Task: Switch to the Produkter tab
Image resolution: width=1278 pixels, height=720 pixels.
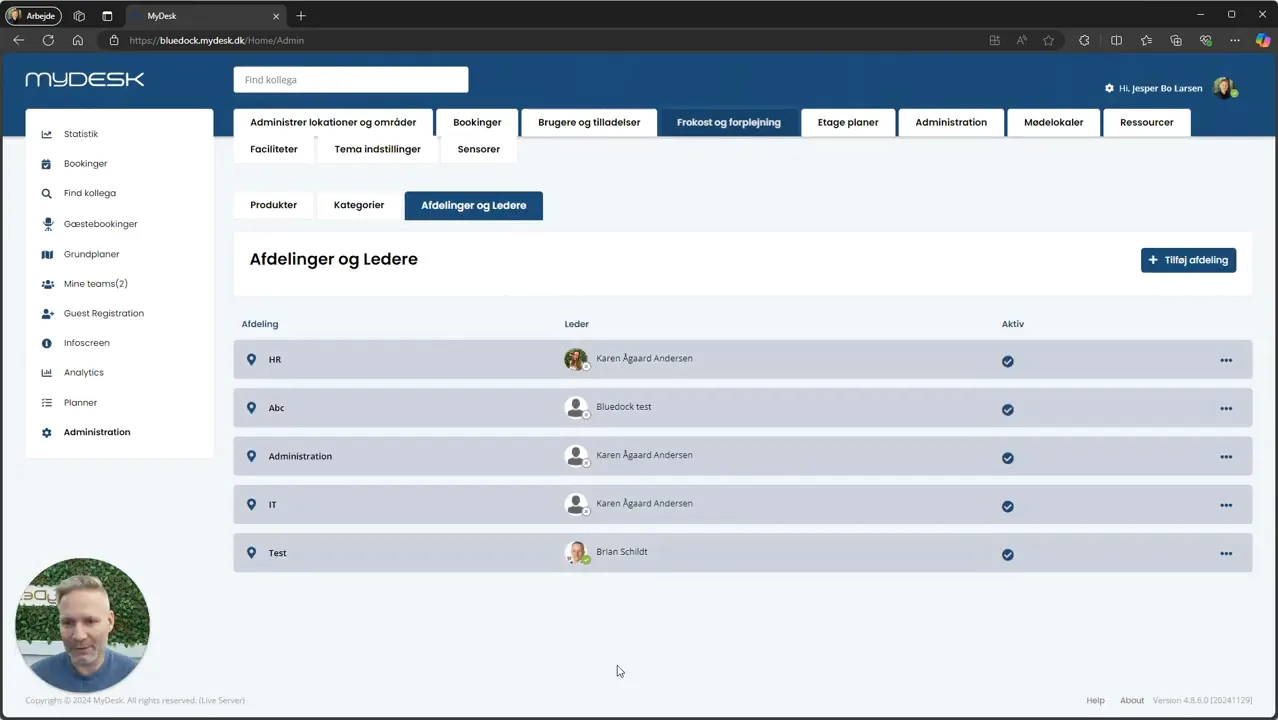Action: (x=273, y=205)
